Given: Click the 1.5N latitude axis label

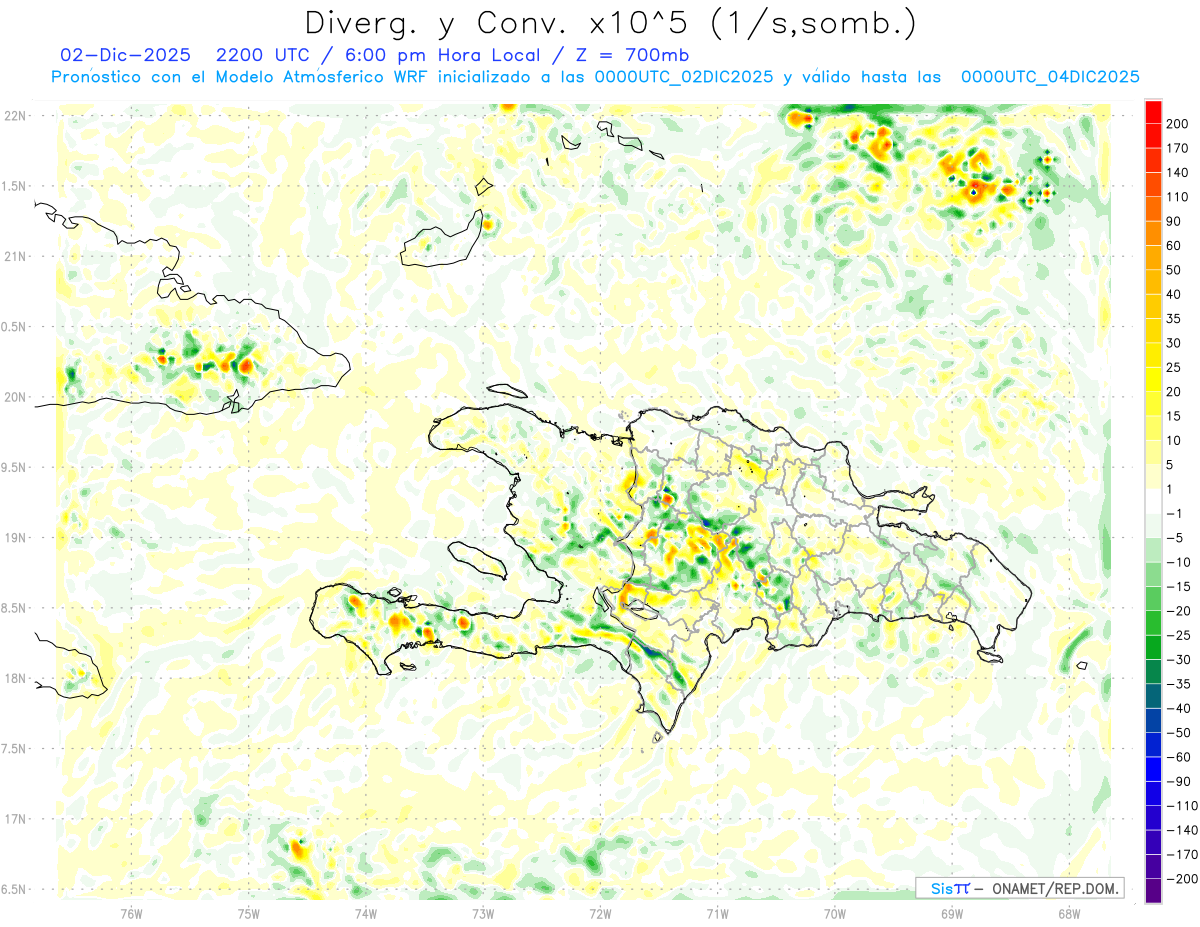Looking at the screenshot, I should [x=15, y=186].
